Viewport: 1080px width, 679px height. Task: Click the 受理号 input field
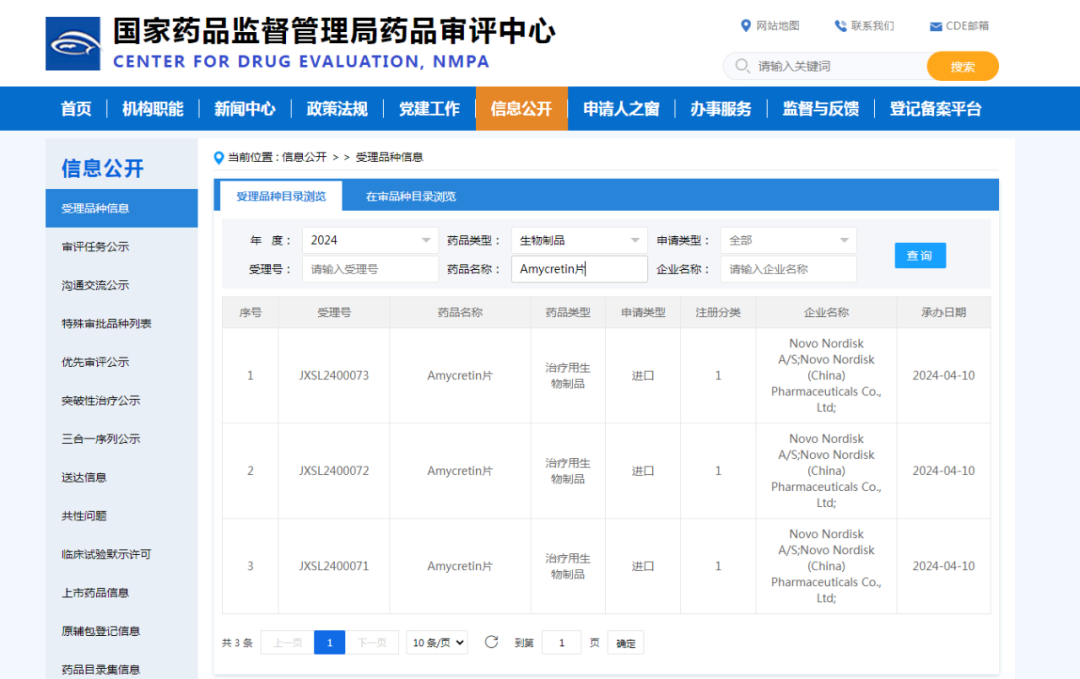[370, 269]
